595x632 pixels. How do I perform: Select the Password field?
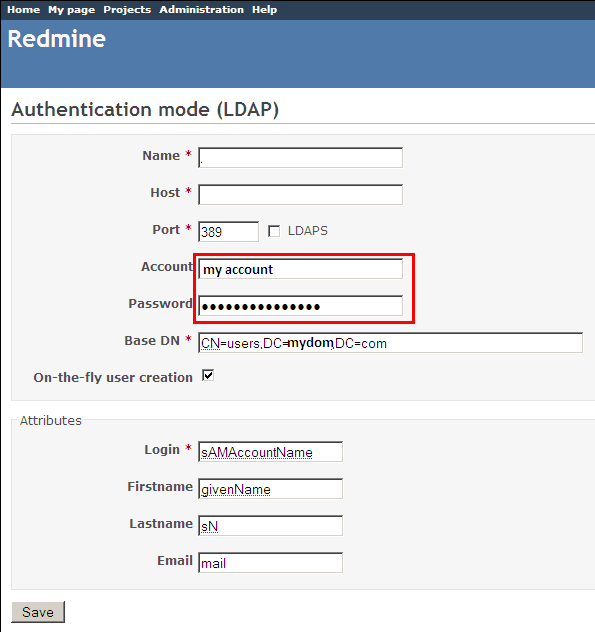tap(300, 306)
